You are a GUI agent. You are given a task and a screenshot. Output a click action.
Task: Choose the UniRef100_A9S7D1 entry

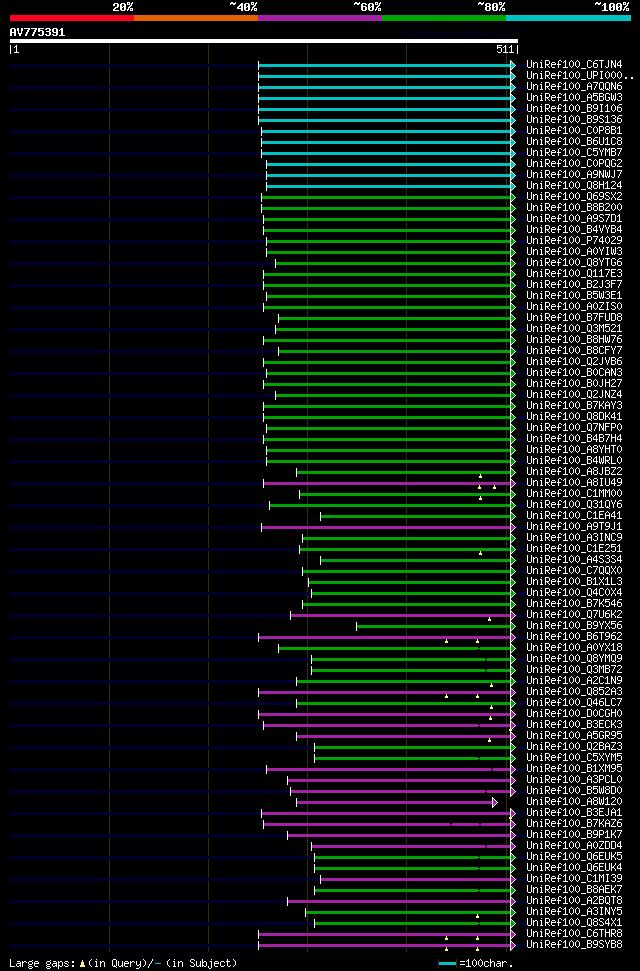point(574,219)
